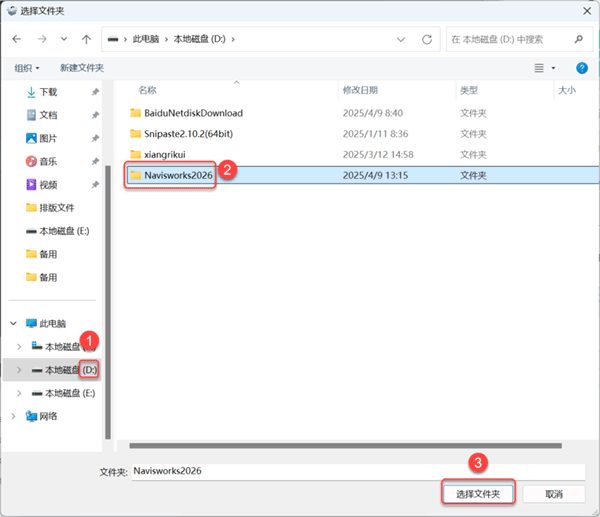Create a folder with 新建文件夹
The image size is (600, 517).
(82, 68)
